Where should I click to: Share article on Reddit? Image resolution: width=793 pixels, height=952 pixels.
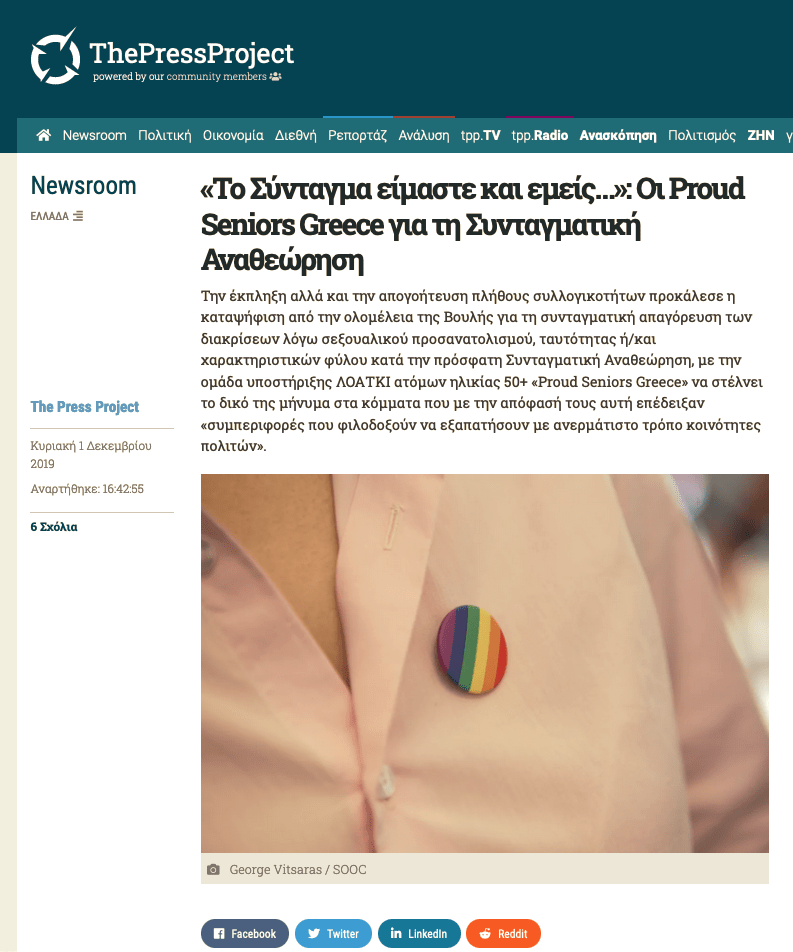pyautogui.click(x=503, y=933)
